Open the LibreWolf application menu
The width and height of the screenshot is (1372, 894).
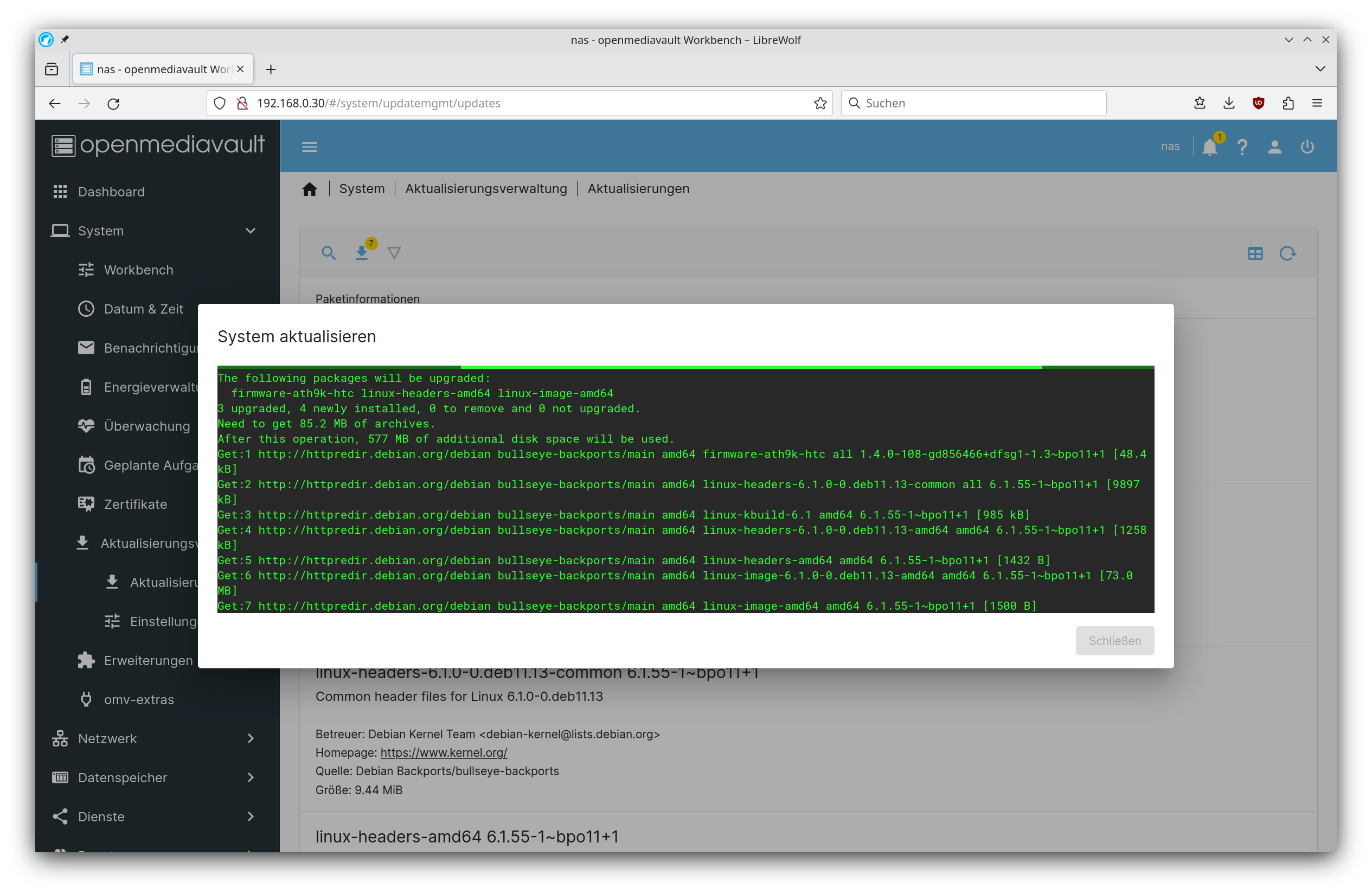pos(1317,103)
